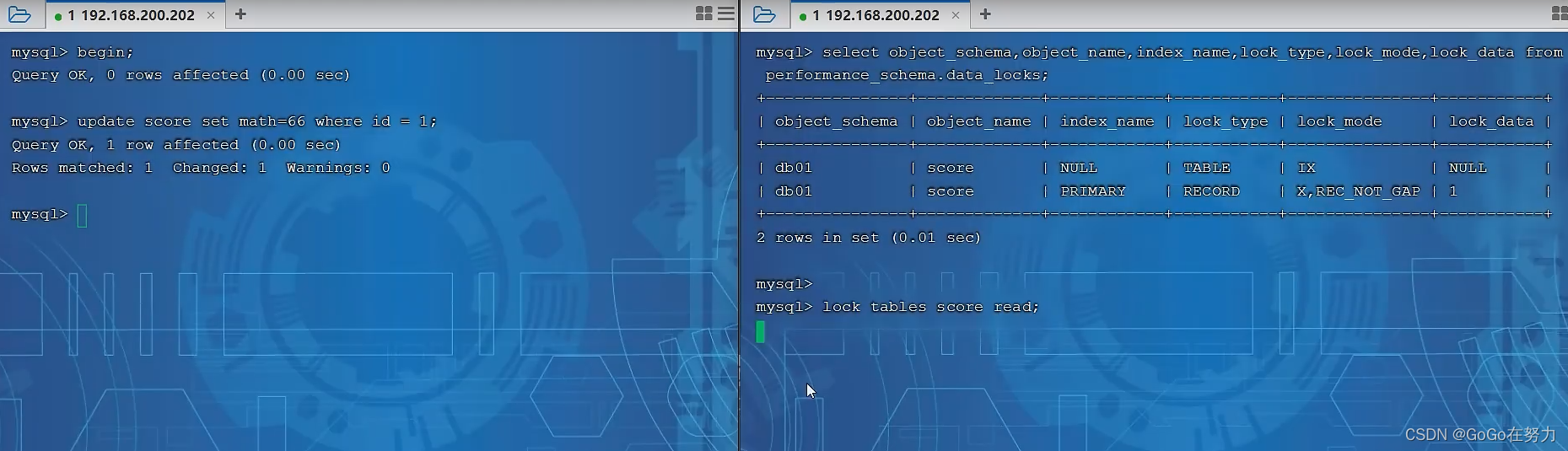Click the 'index_name' column header
This screenshot has height=451, width=1568.
[1107, 121]
